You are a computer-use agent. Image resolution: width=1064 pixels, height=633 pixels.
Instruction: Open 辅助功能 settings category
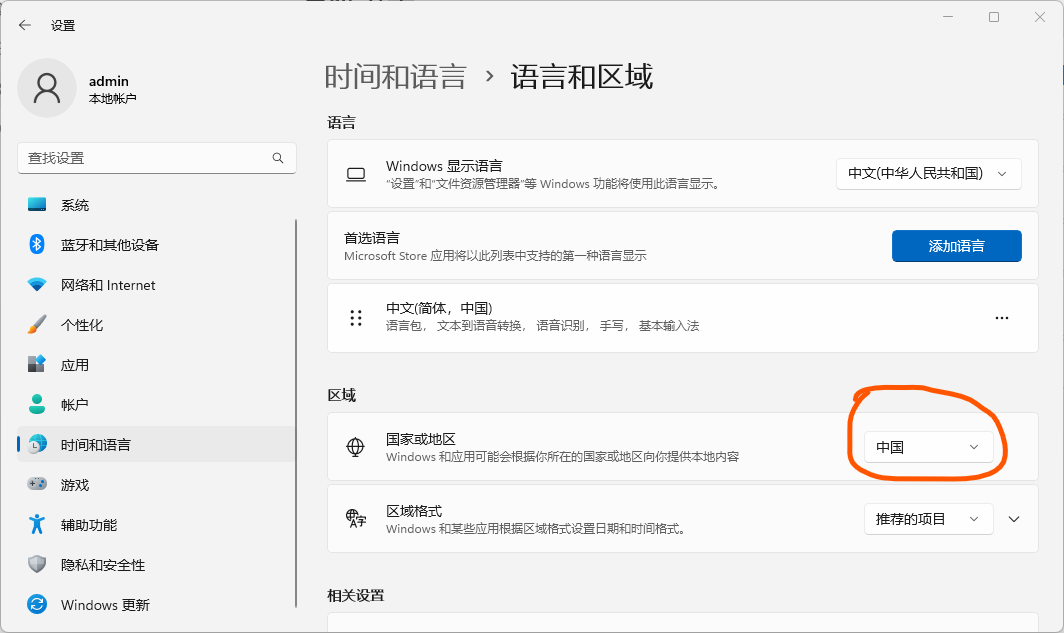tap(156, 524)
